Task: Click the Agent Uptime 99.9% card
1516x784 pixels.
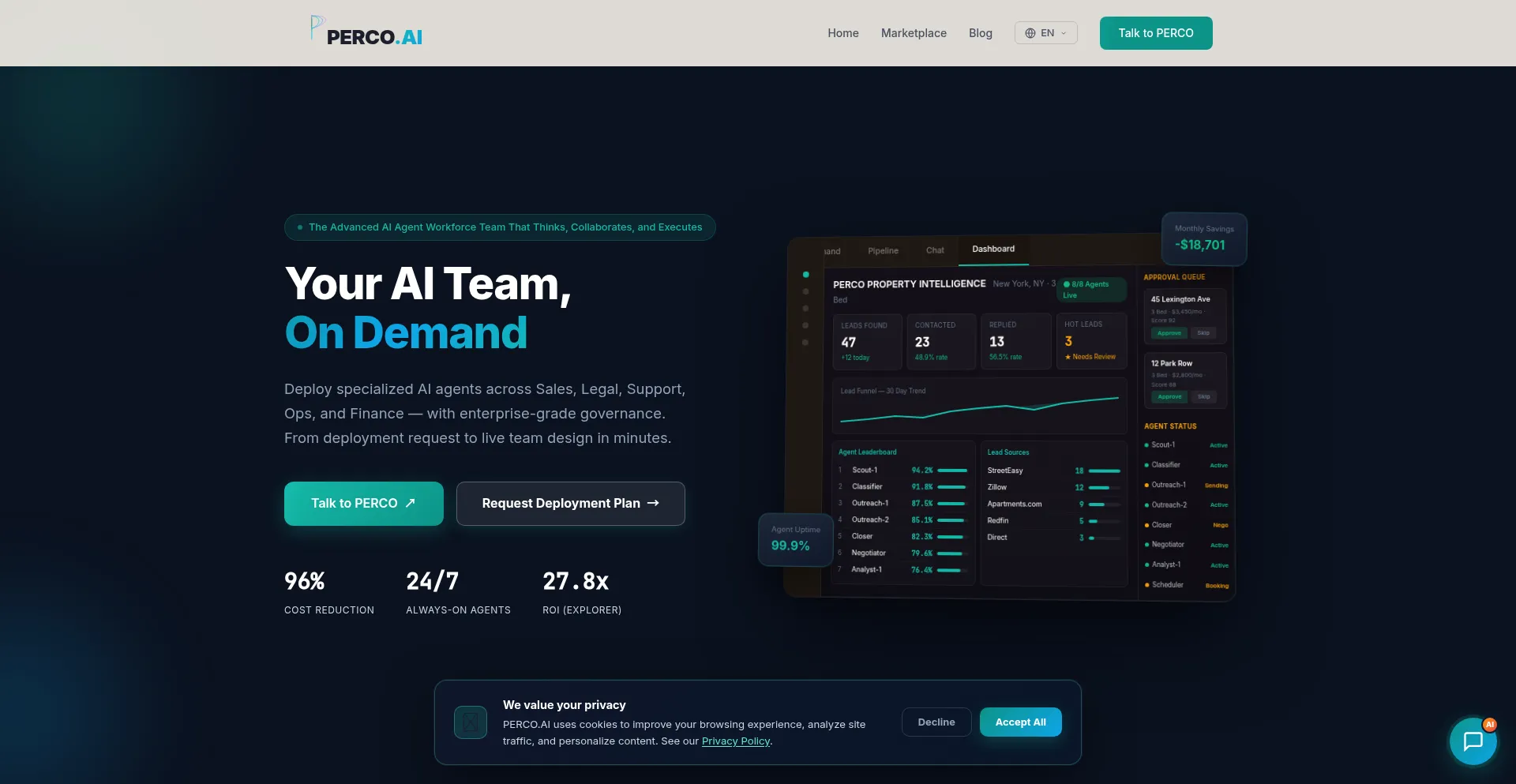Action: click(x=796, y=540)
